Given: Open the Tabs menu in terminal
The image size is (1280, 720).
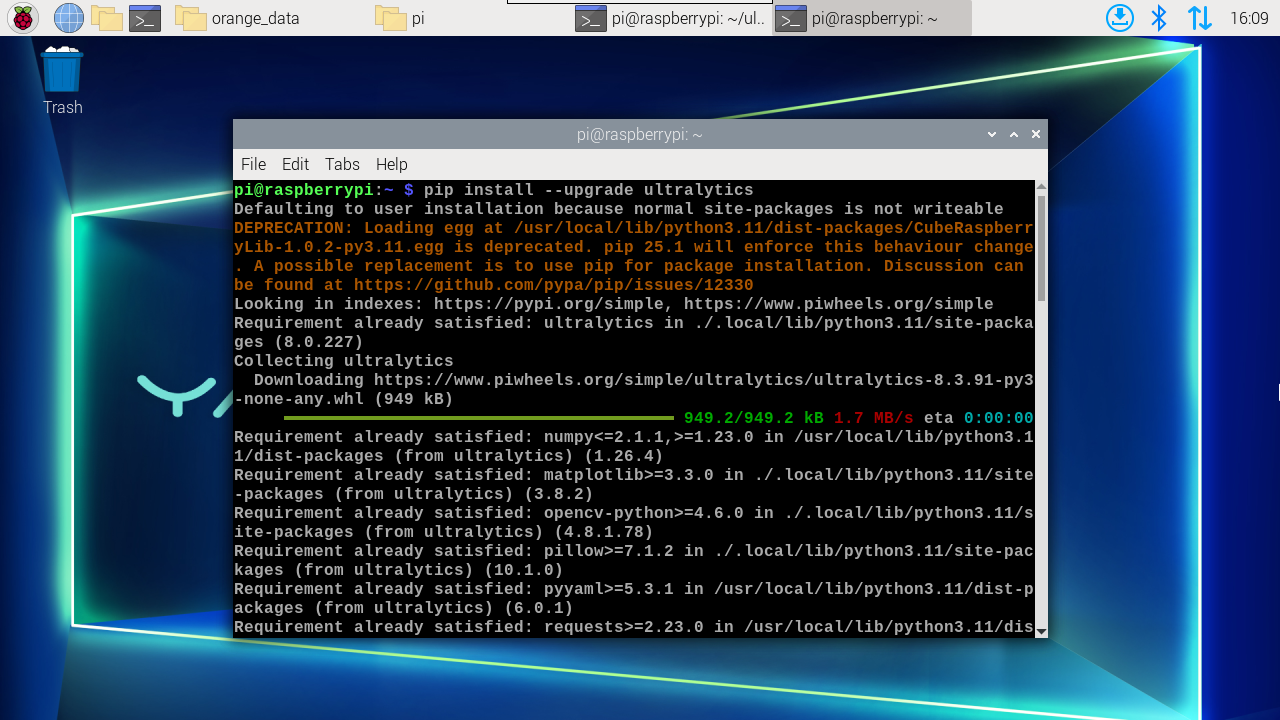Looking at the screenshot, I should (x=342, y=164).
